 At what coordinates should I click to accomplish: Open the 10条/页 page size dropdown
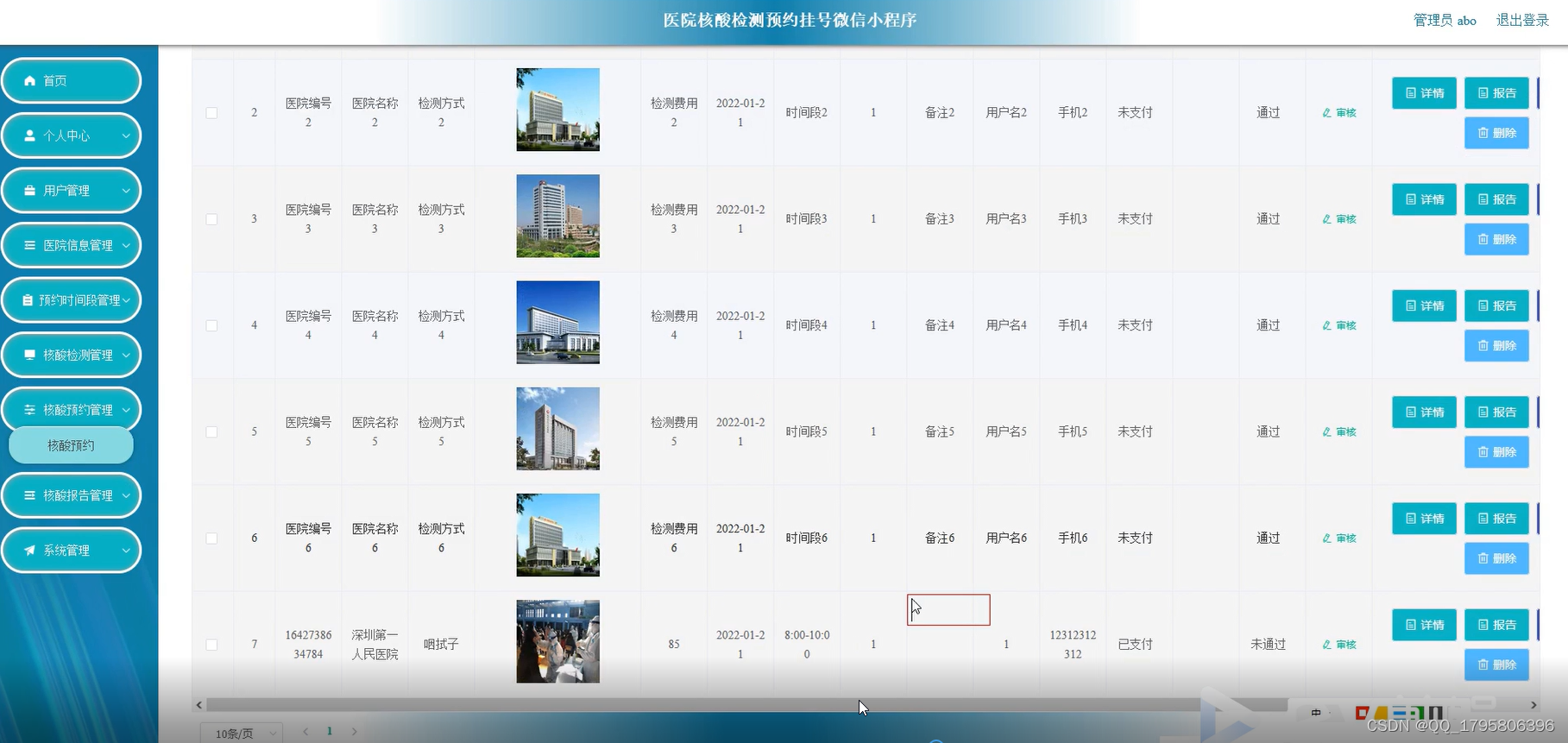242,733
